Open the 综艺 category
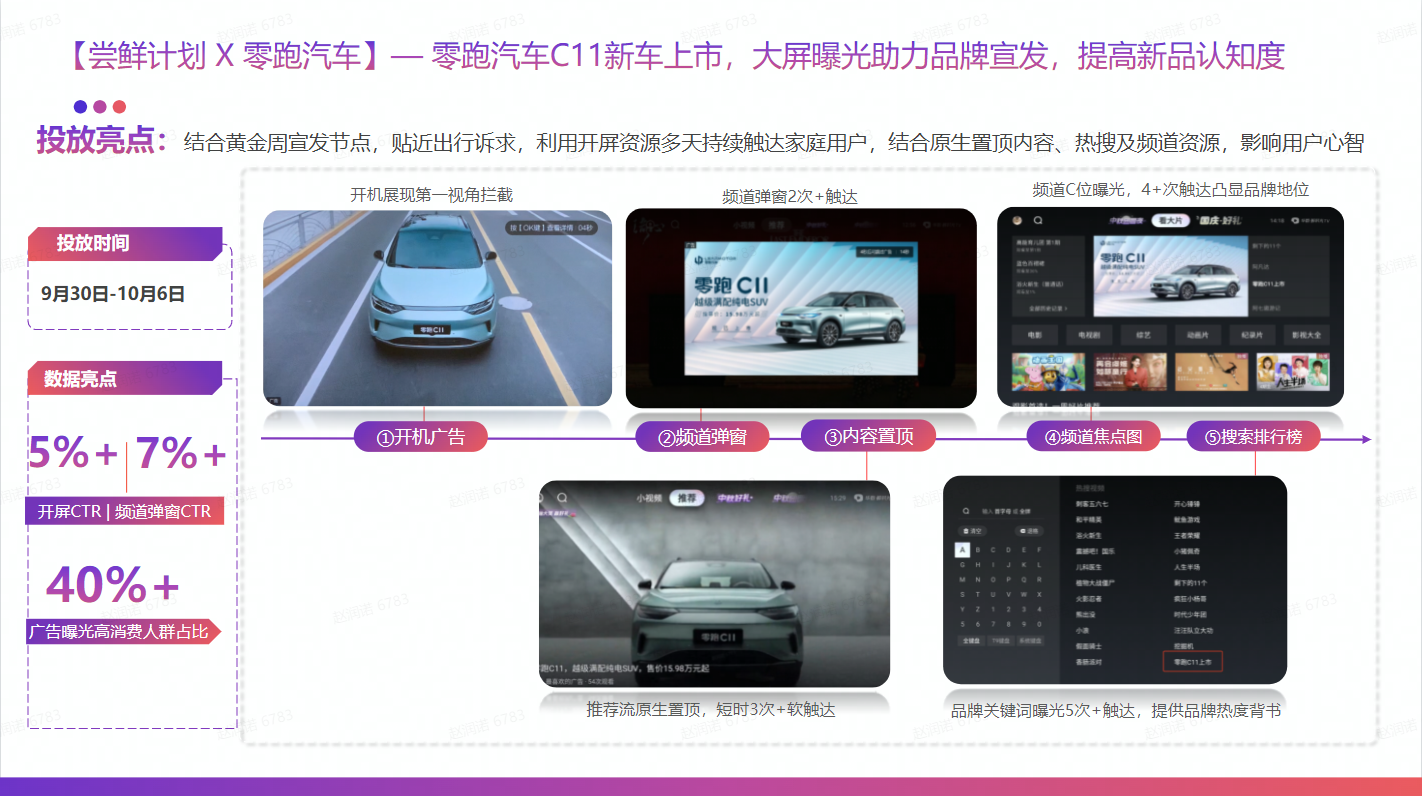This screenshot has height=796, width=1422. click(1144, 335)
